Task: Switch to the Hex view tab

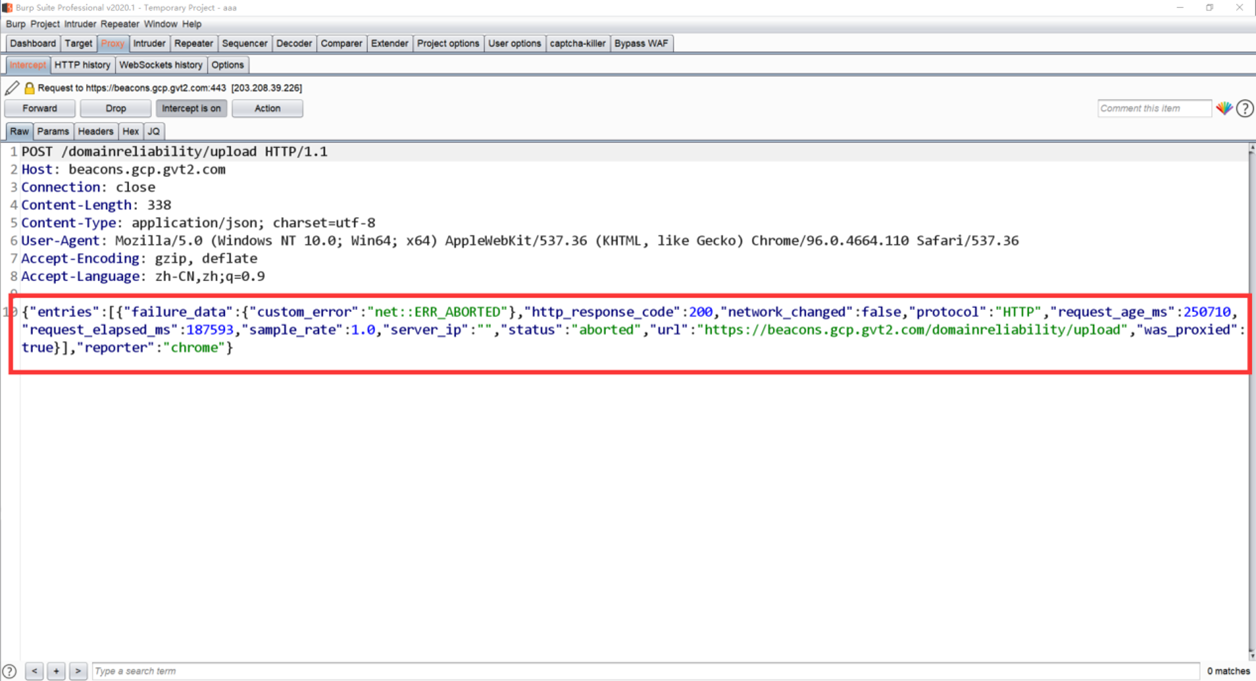Action: click(x=131, y=131)
